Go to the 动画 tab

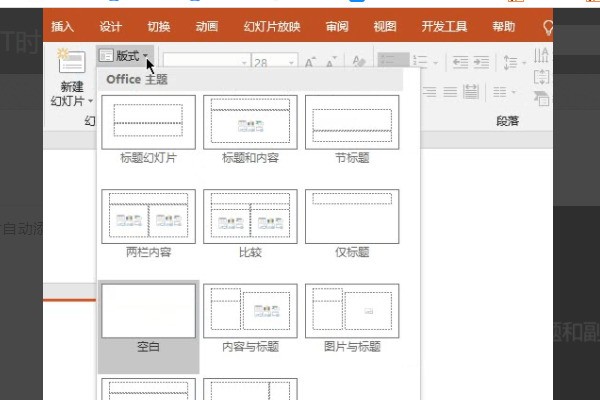(x=207, y=26)
